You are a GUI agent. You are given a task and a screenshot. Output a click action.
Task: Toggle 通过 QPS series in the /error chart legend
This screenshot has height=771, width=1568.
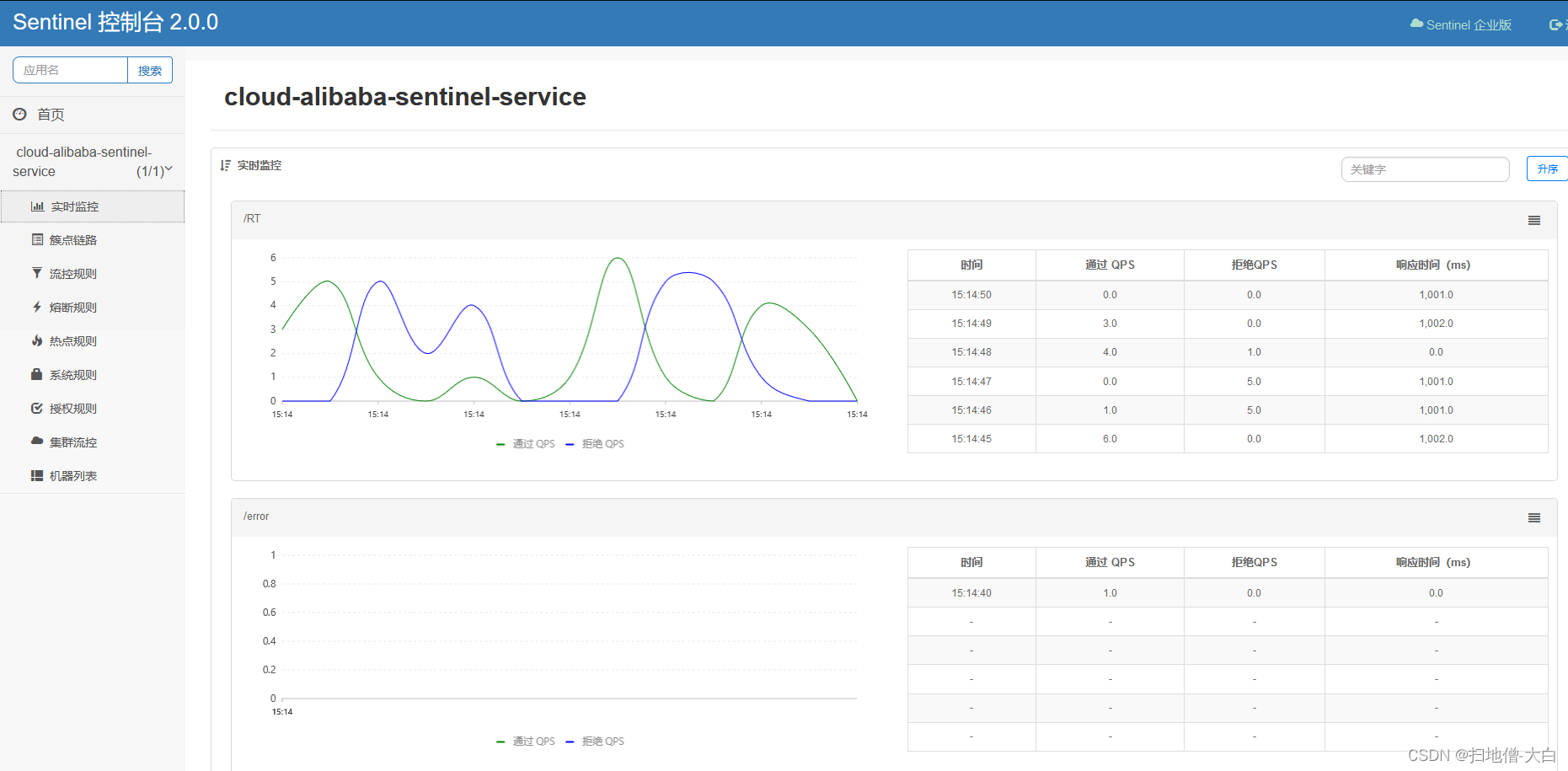tap(526, 742)
